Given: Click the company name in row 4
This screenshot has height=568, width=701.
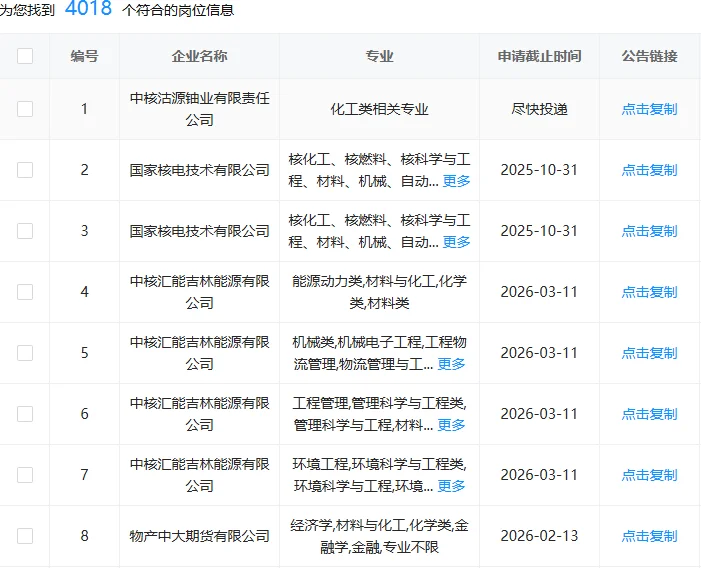Looking at the screenshot, I should (x=199, y=292).
